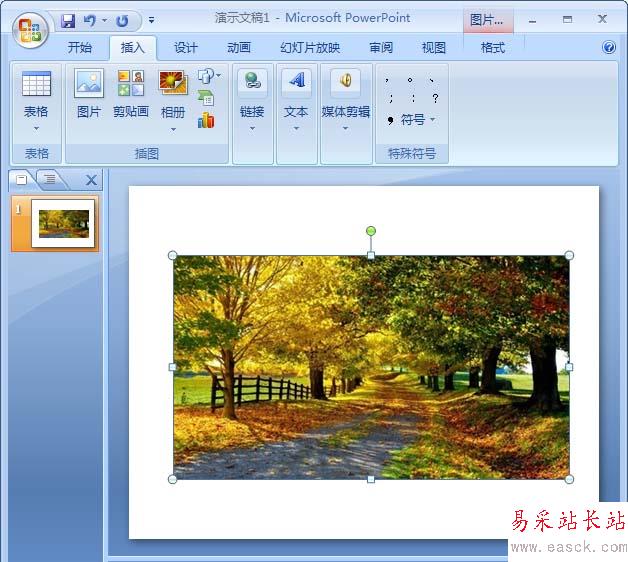Viewport: 628px width, 562px height.
Task: Undo the last action
Action: pyautogui.click(x=90, y=20)
